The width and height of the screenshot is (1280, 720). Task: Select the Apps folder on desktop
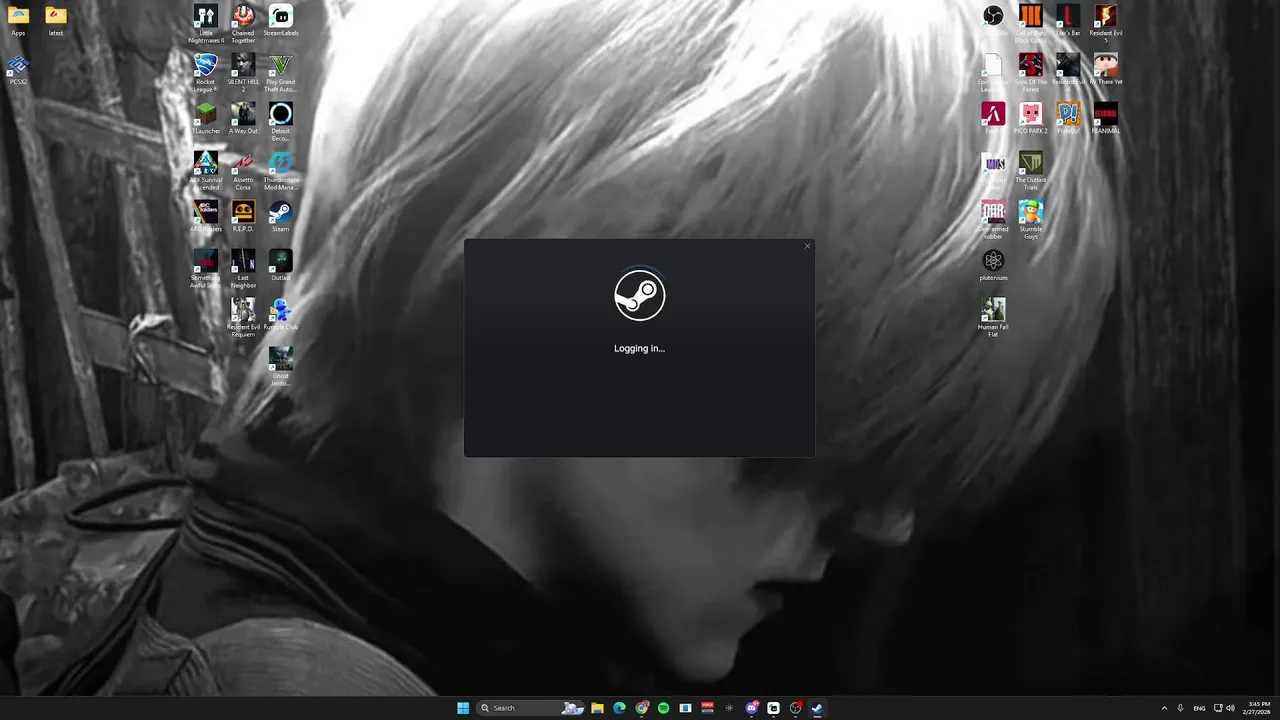18,21
